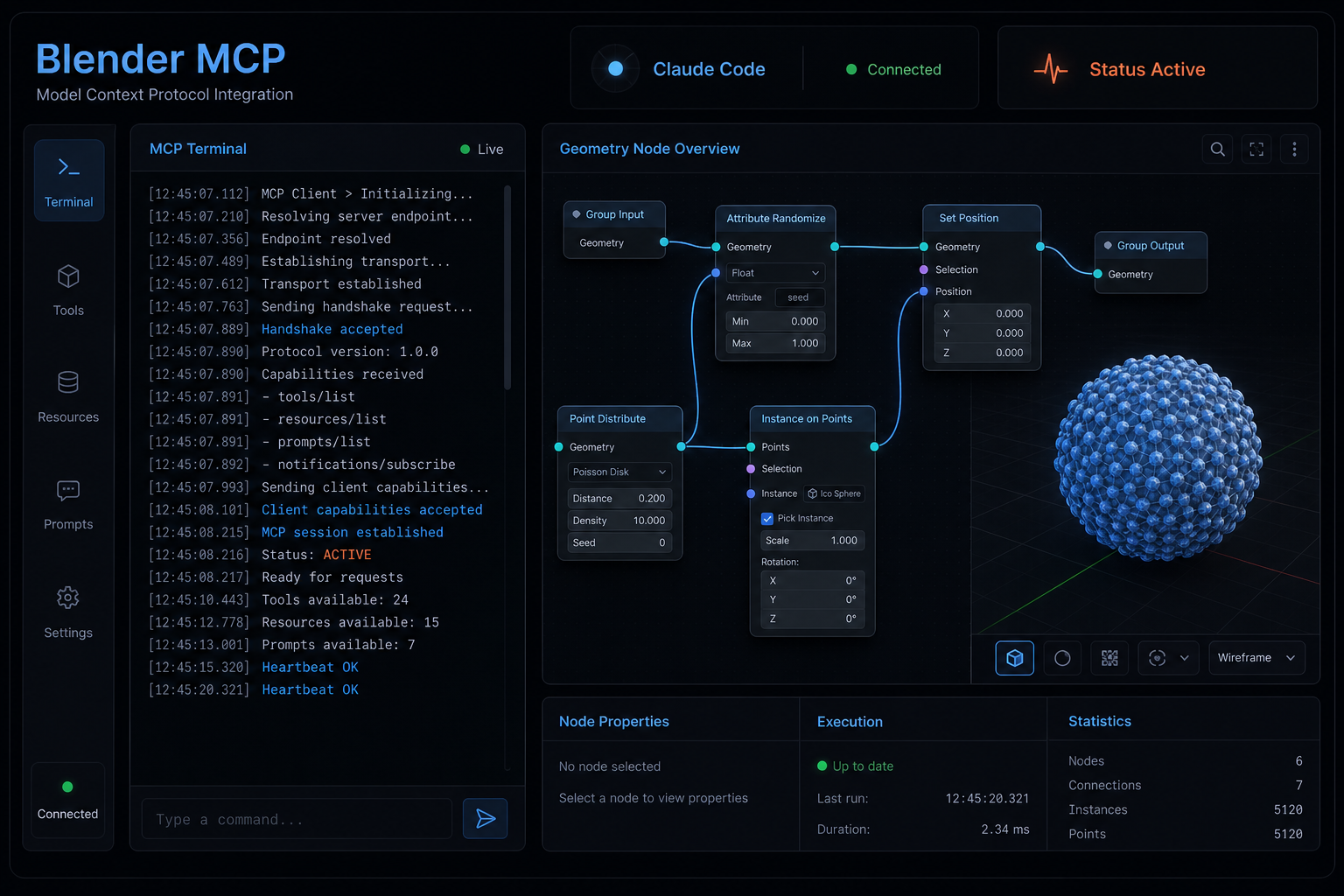Image resolution: width=1344 pixels, height=896 pixels.
Task: Open the three-dot menu in Geometry Node Overview
Action: pyautogui.click(x=1294, y=150)
